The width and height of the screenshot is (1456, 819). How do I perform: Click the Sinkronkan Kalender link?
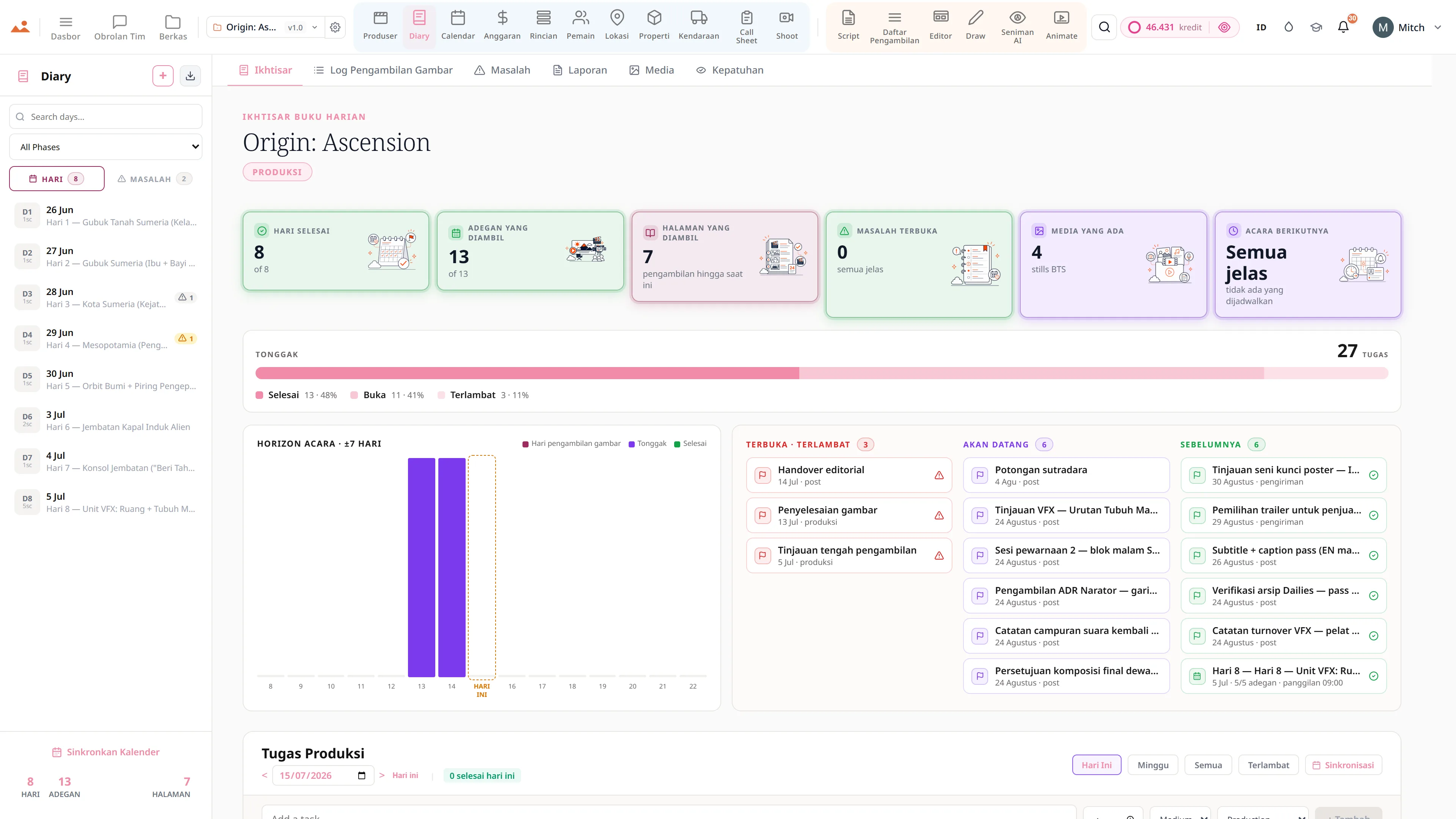coord(106,752)
